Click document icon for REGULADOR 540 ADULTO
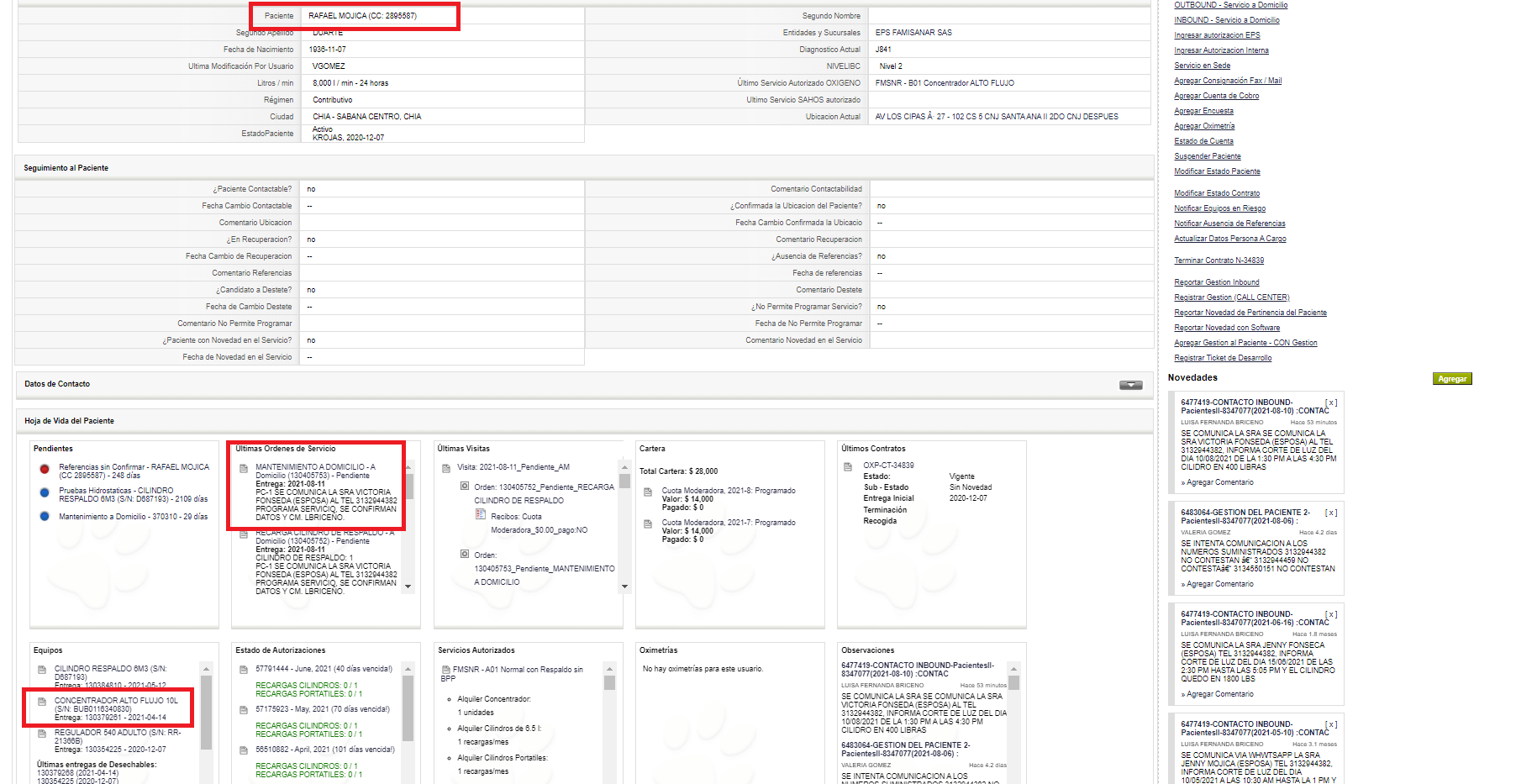 pyautogui.click(x=42, y=734)
